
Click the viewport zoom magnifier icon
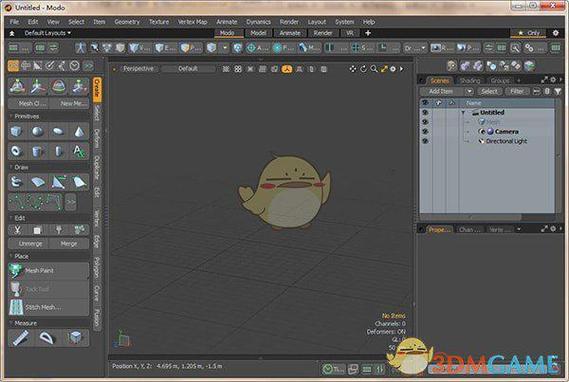coord(374,69)
